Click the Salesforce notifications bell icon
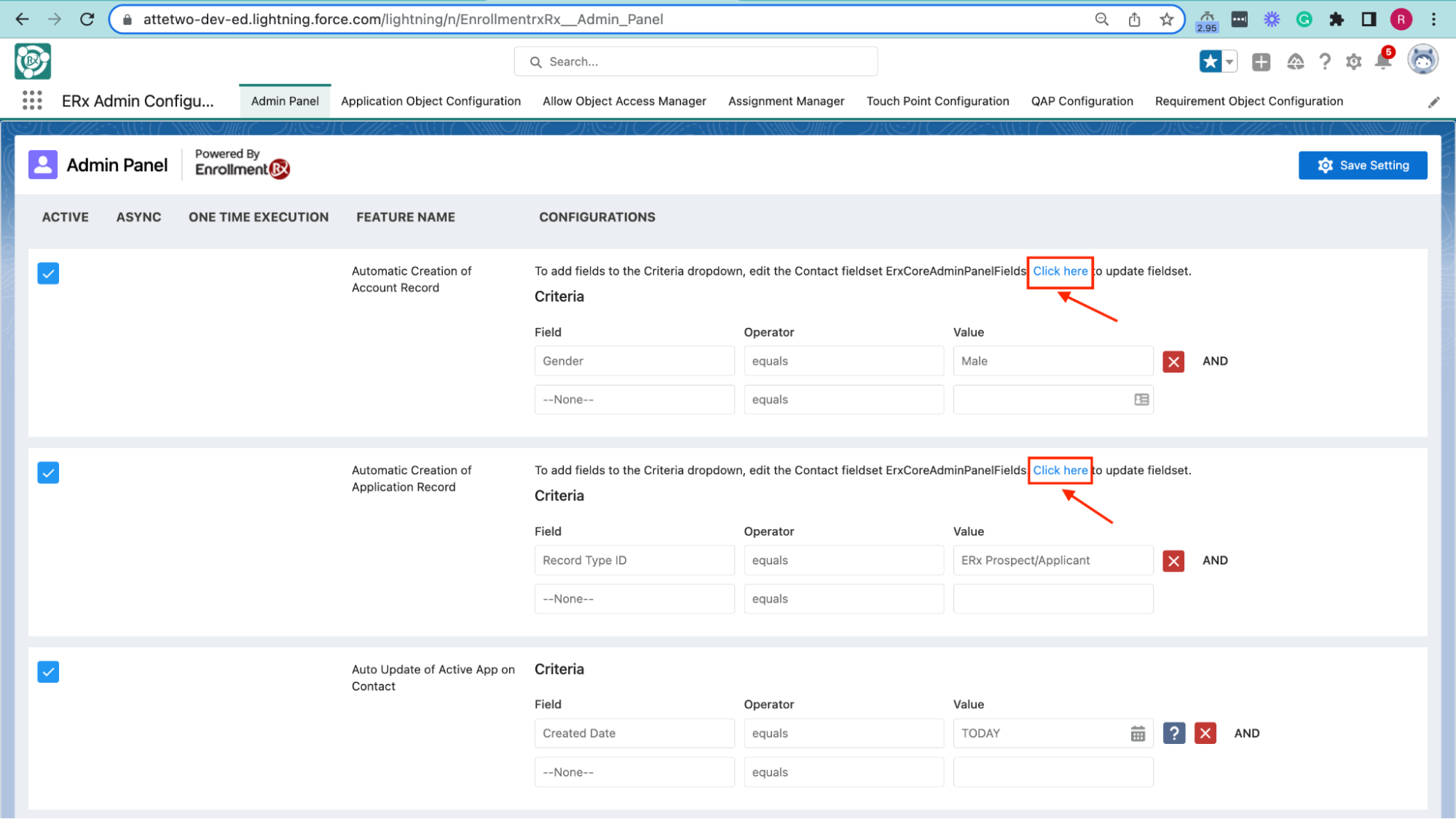This screenshot has width=1456, height=819. click(1382, 62)
